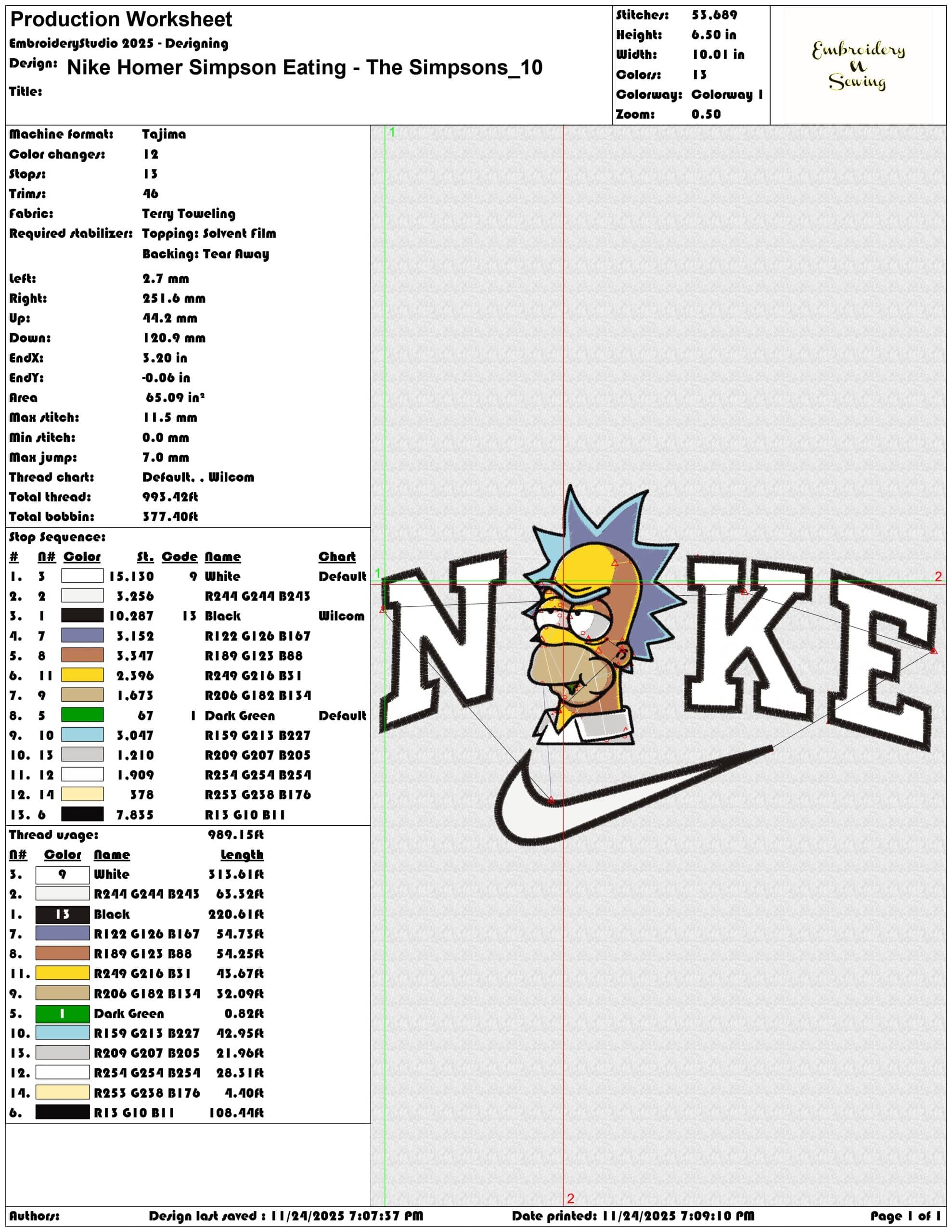Click the thread usage total '989.15ft'
Image resolution: width=952 pixels, height=1232 pixels.
[235, 835]
